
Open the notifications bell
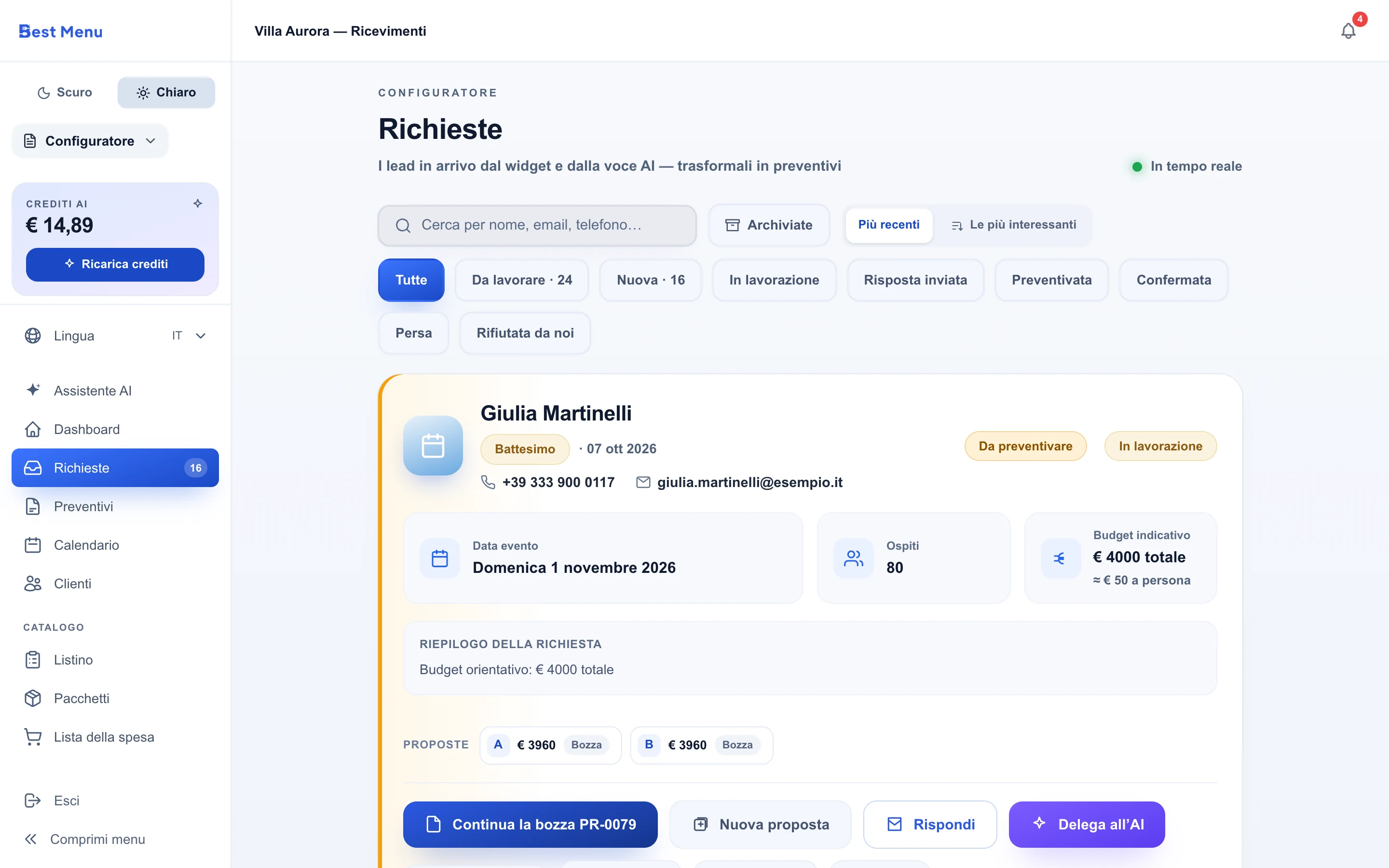pos(1348,30)
